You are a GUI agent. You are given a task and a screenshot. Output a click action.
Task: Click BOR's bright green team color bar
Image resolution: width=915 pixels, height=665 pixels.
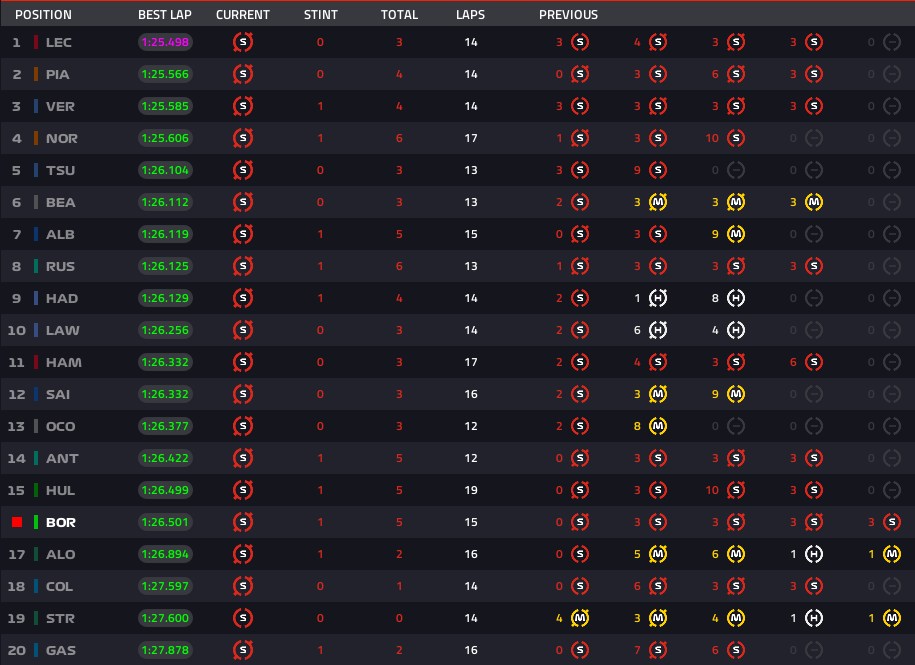(36, 522)
